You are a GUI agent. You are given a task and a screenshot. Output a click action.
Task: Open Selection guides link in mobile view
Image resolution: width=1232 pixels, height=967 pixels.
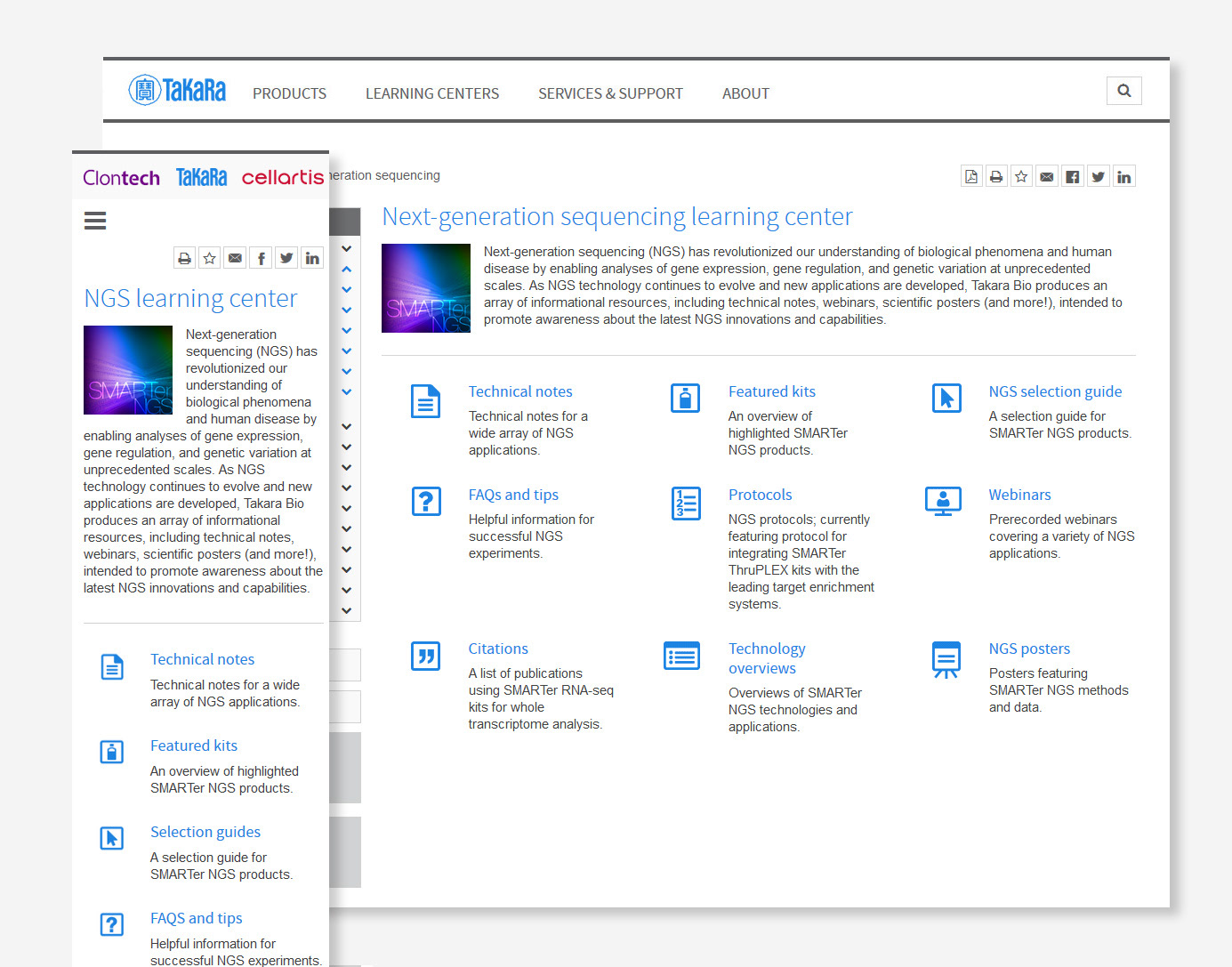click(205, 832)
